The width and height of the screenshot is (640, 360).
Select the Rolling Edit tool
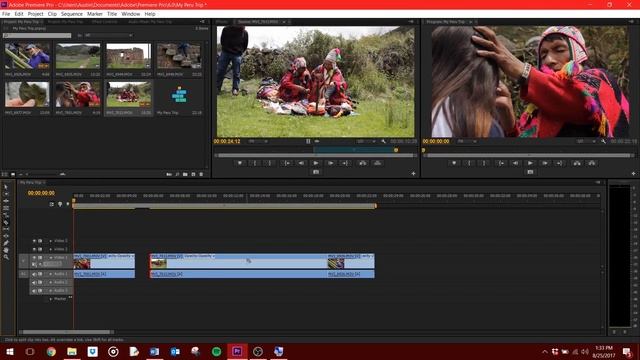(x=6, y=208)
